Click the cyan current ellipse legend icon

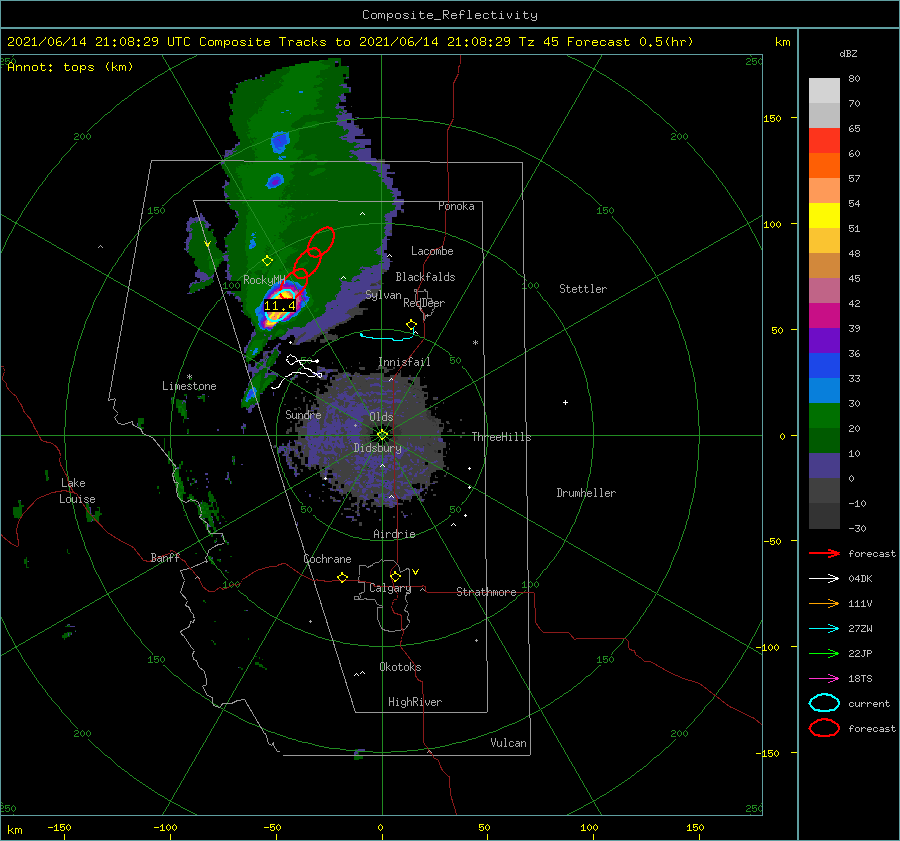click(x=824, y=703)
